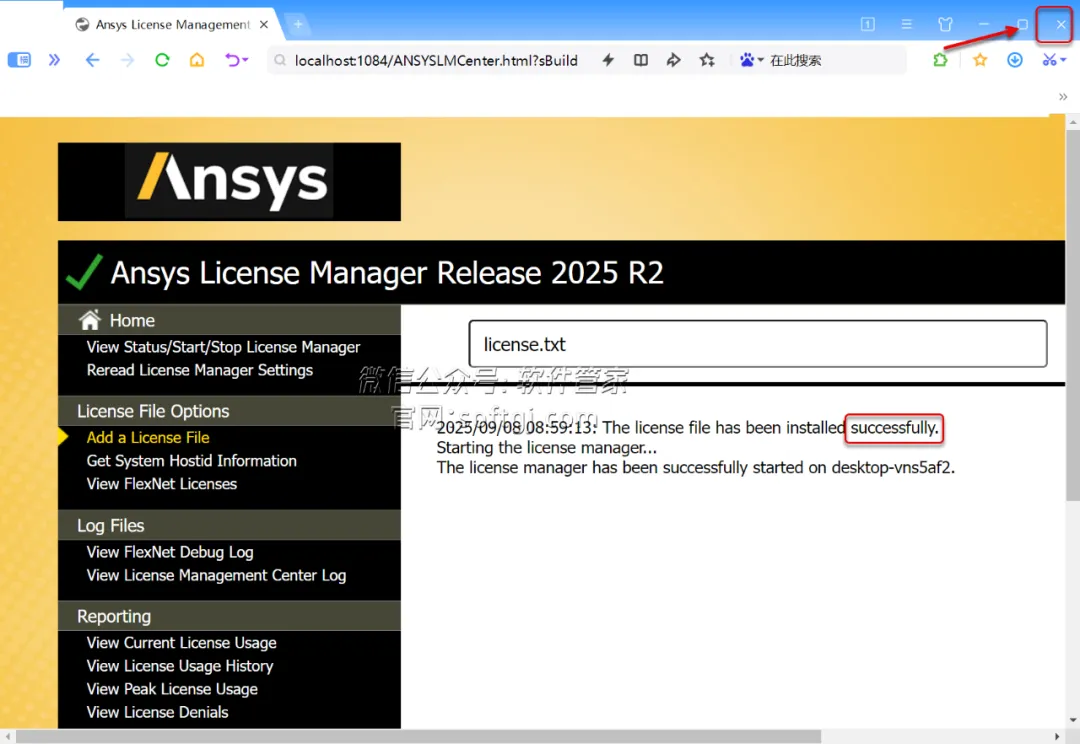Click the scroll up arrow

click(x=1073, y=123)
